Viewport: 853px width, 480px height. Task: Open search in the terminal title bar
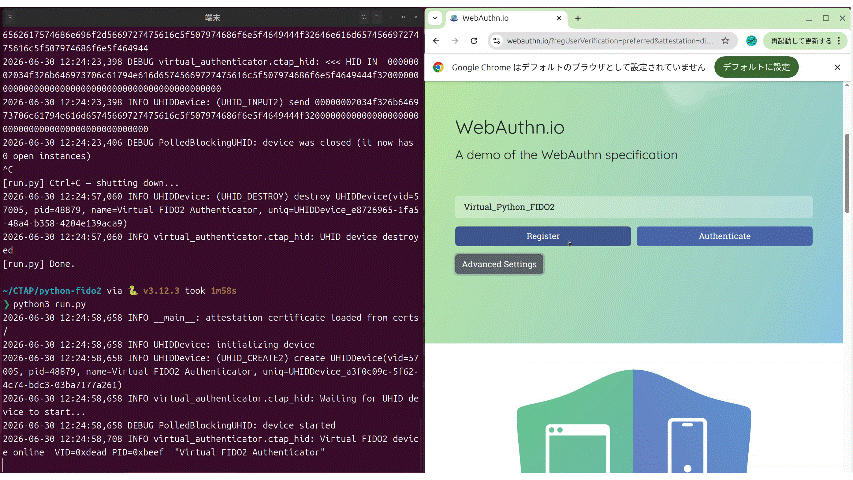pos(364,18)
